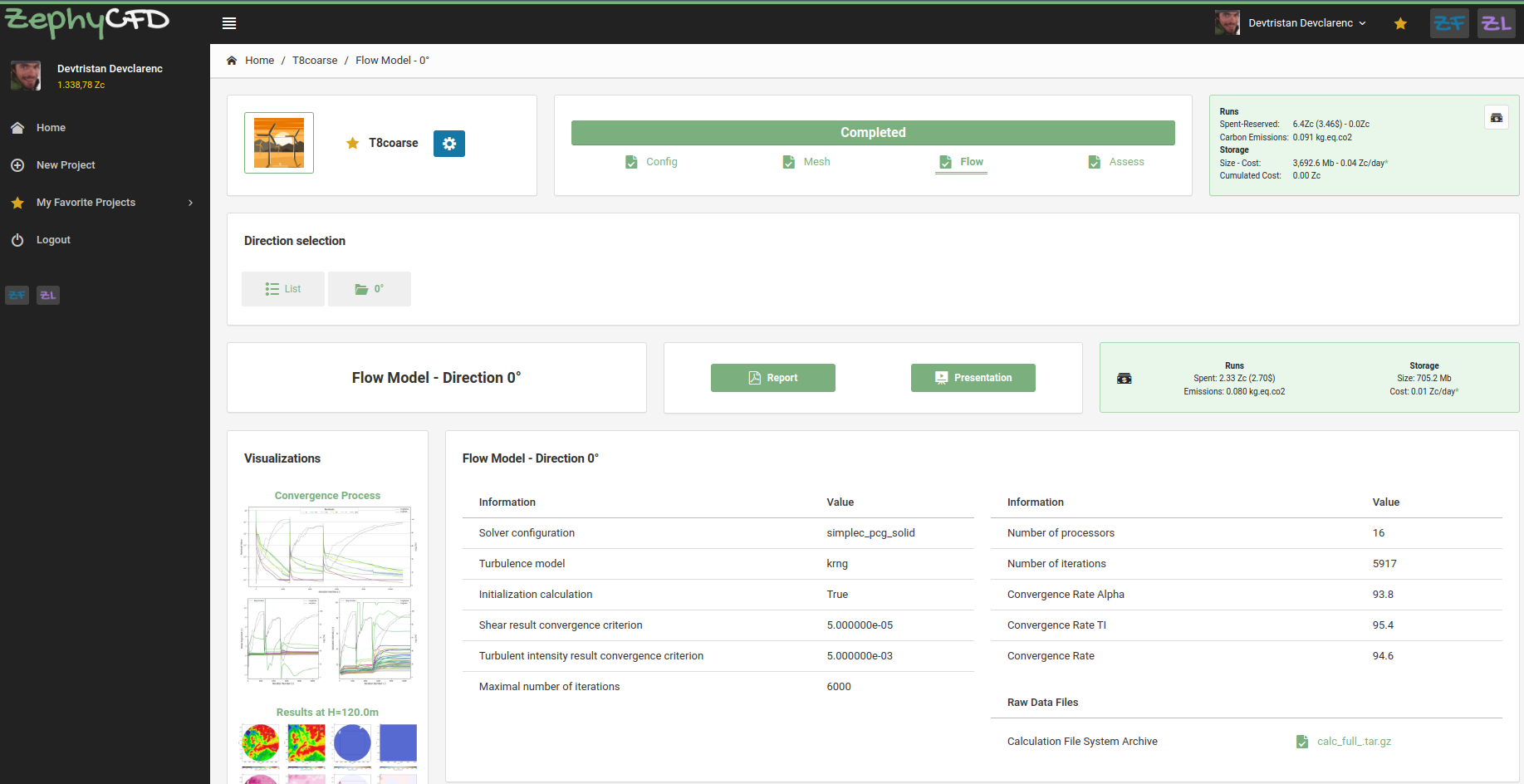The image size is (1524, 784).
Task: Open the first circular results map thumbnail
Action: [260, 743]
